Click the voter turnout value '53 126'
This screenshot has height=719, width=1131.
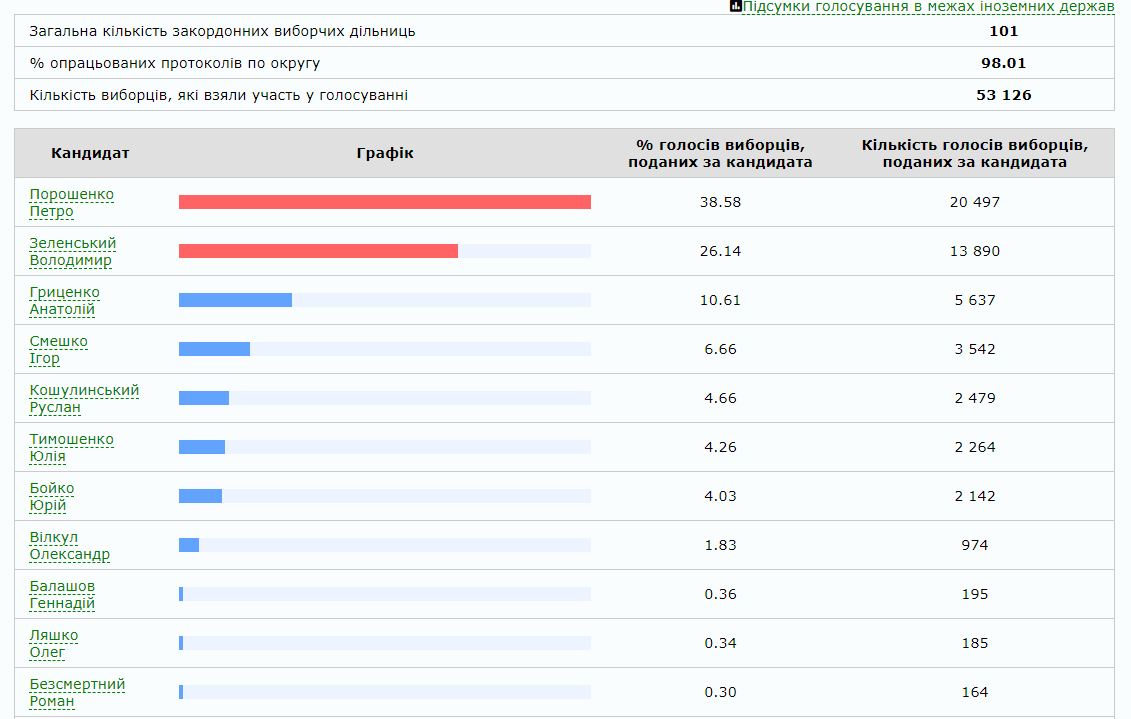(x=1004, y=95)
